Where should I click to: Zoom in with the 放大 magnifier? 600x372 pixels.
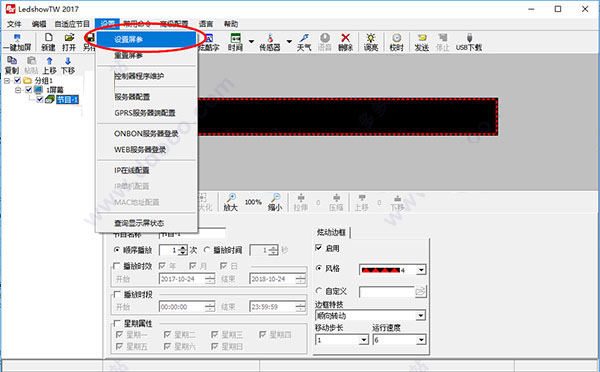[231, 202]
